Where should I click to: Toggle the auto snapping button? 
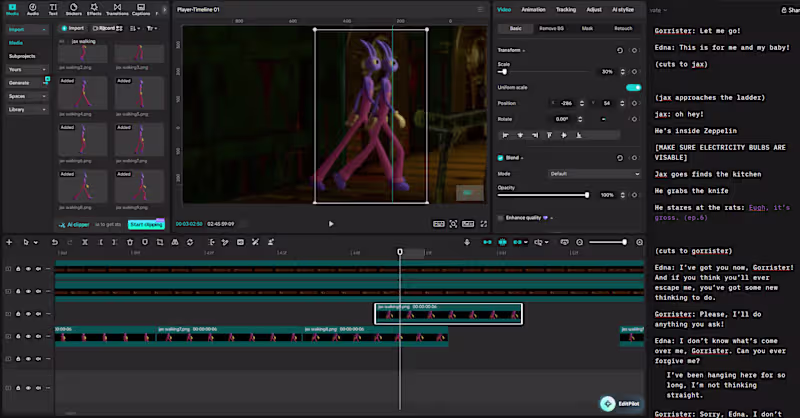click(x=503, y=242)
